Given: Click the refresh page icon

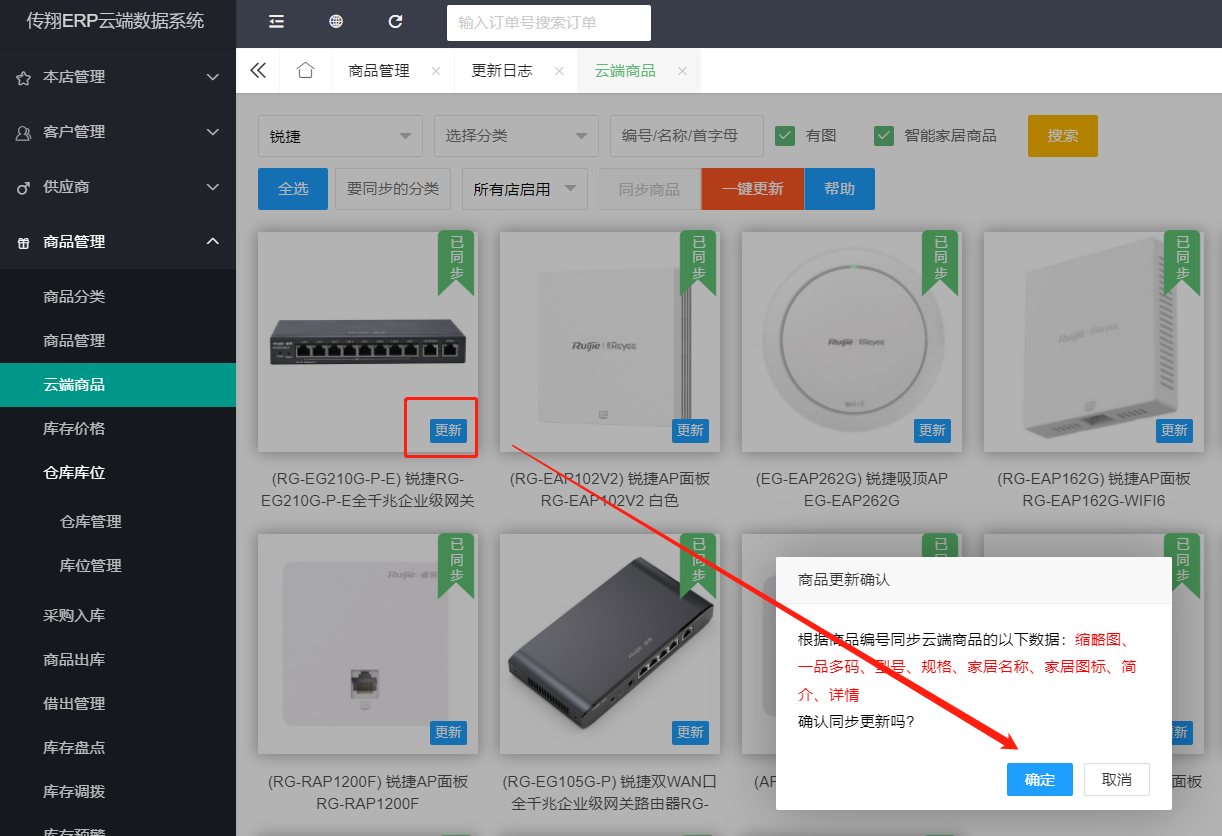Looking at the screenshot, I should pos(395,22).
